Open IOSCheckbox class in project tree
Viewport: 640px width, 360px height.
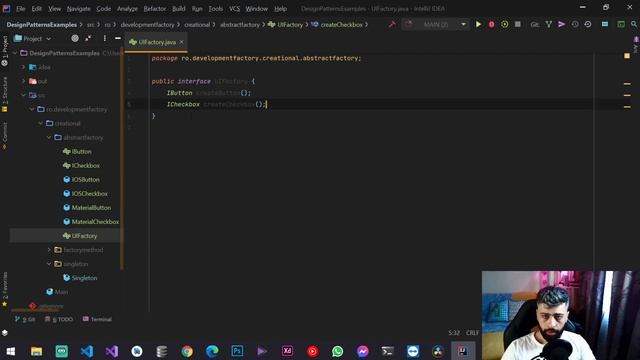pyautogui.click(x=90, y=194)
